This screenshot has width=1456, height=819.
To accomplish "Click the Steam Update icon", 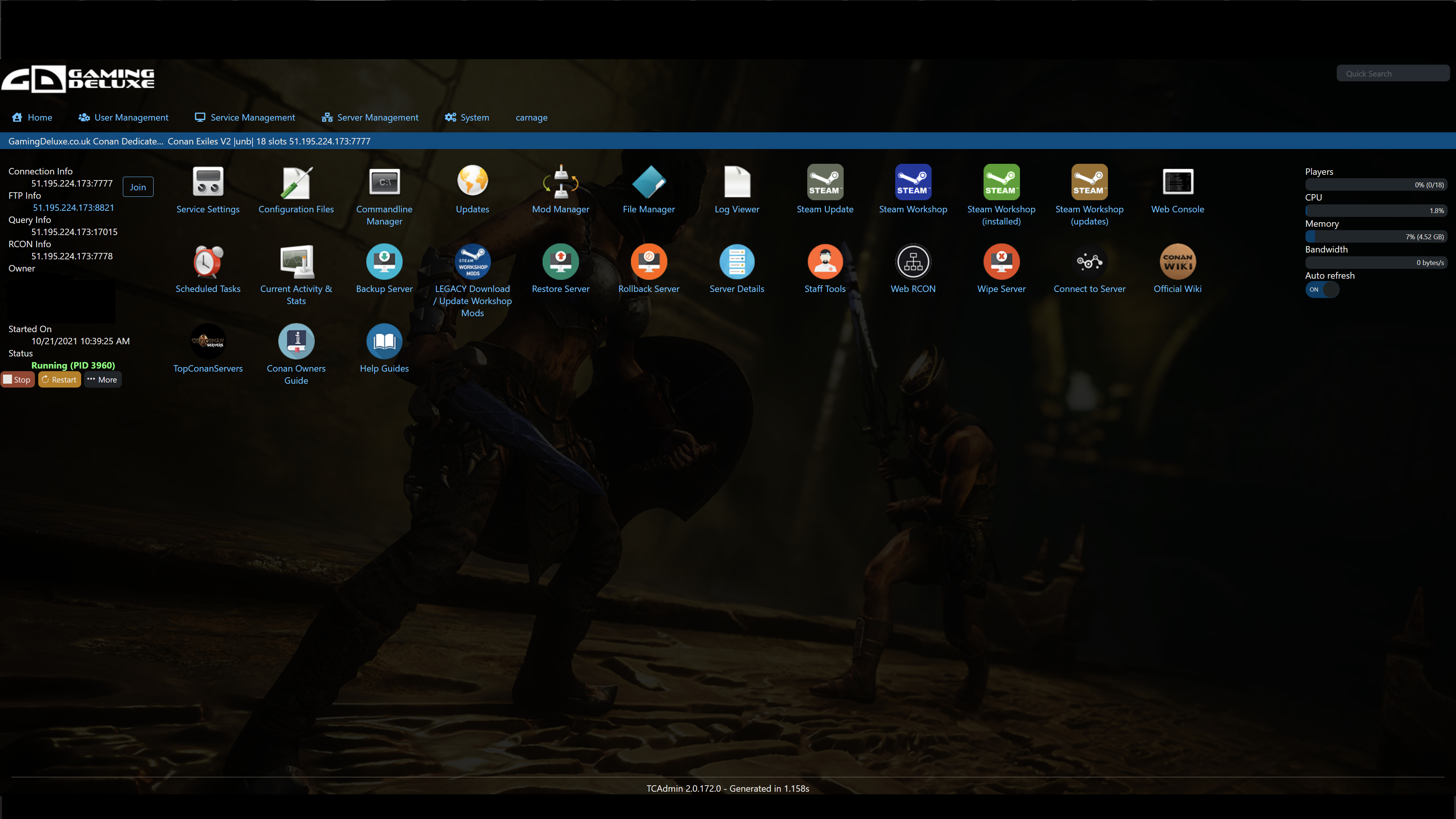I will [x=825, y=182].
